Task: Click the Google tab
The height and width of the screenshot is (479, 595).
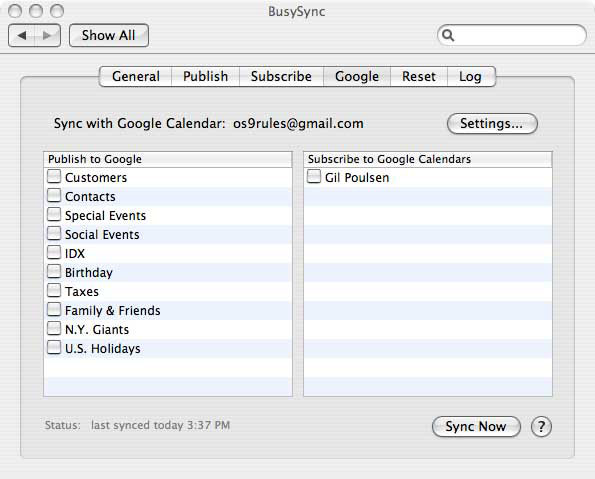Action: (x=357, y=76)
